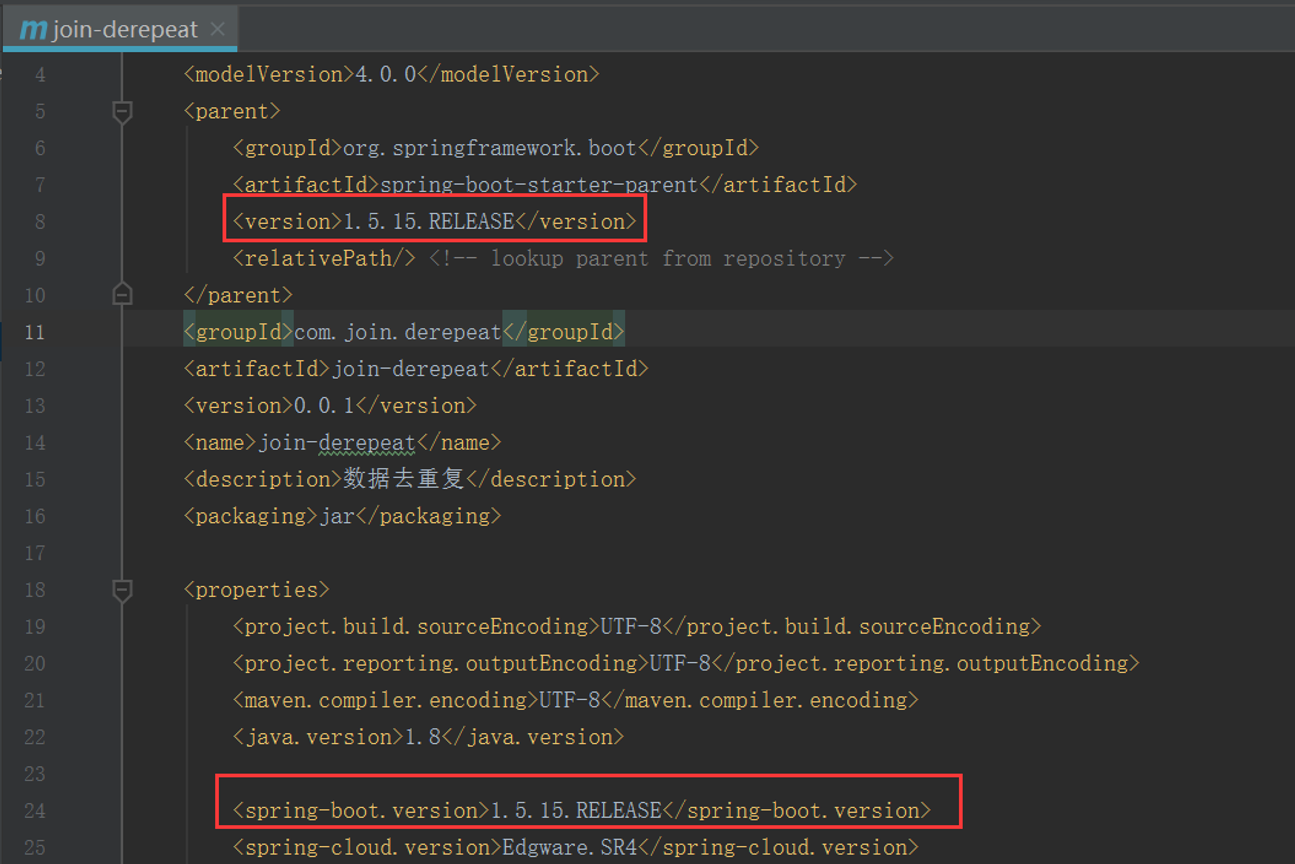
Task: Place cursor in org.springframework.boot groupId value
Action: point(489,148)
